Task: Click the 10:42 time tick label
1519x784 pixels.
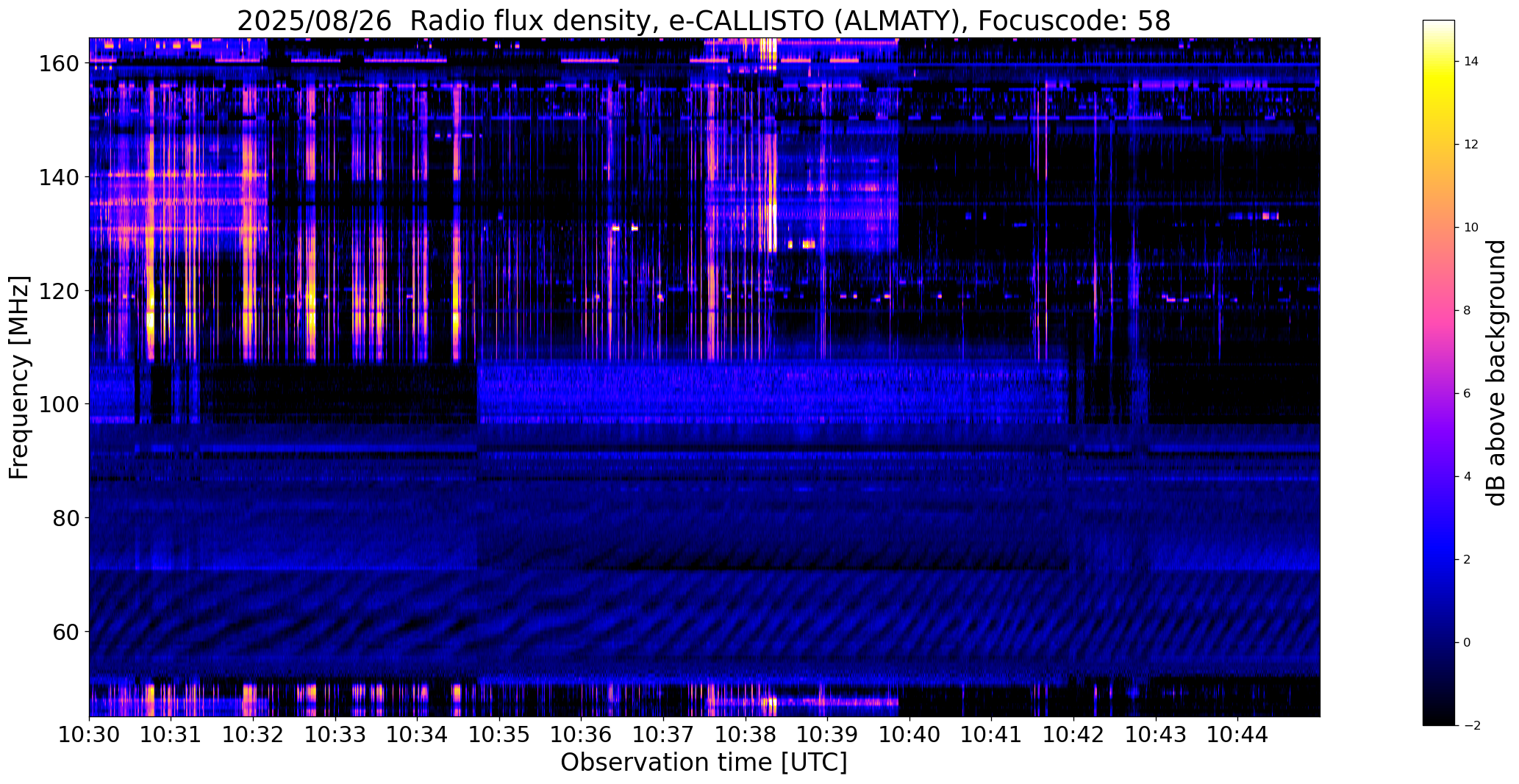Action: click(x=1073, y=734)
